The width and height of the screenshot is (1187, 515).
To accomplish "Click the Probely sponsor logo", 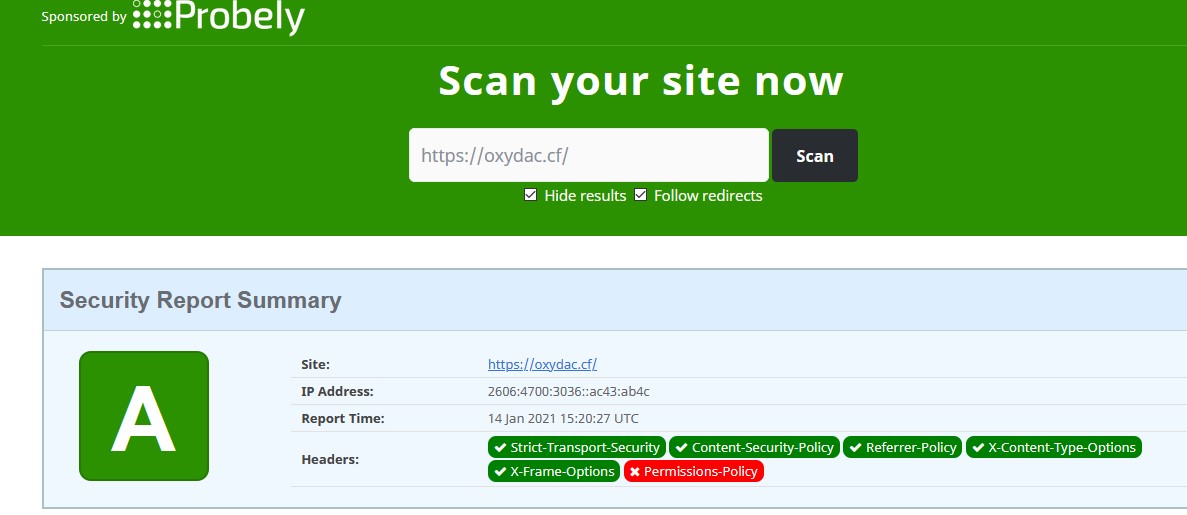I will click(219, 16).
